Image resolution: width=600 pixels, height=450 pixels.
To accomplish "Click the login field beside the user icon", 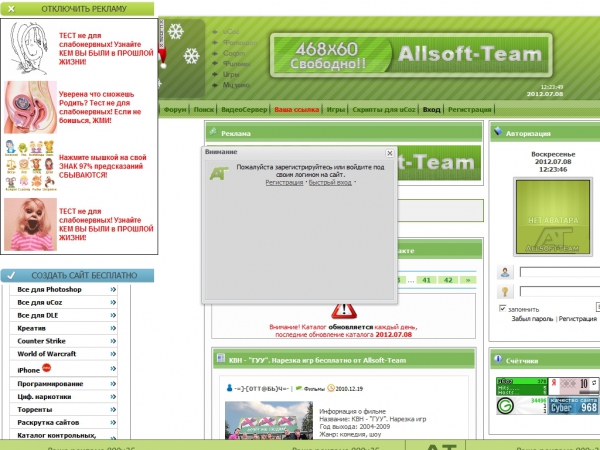I will [x=560, y=272].
